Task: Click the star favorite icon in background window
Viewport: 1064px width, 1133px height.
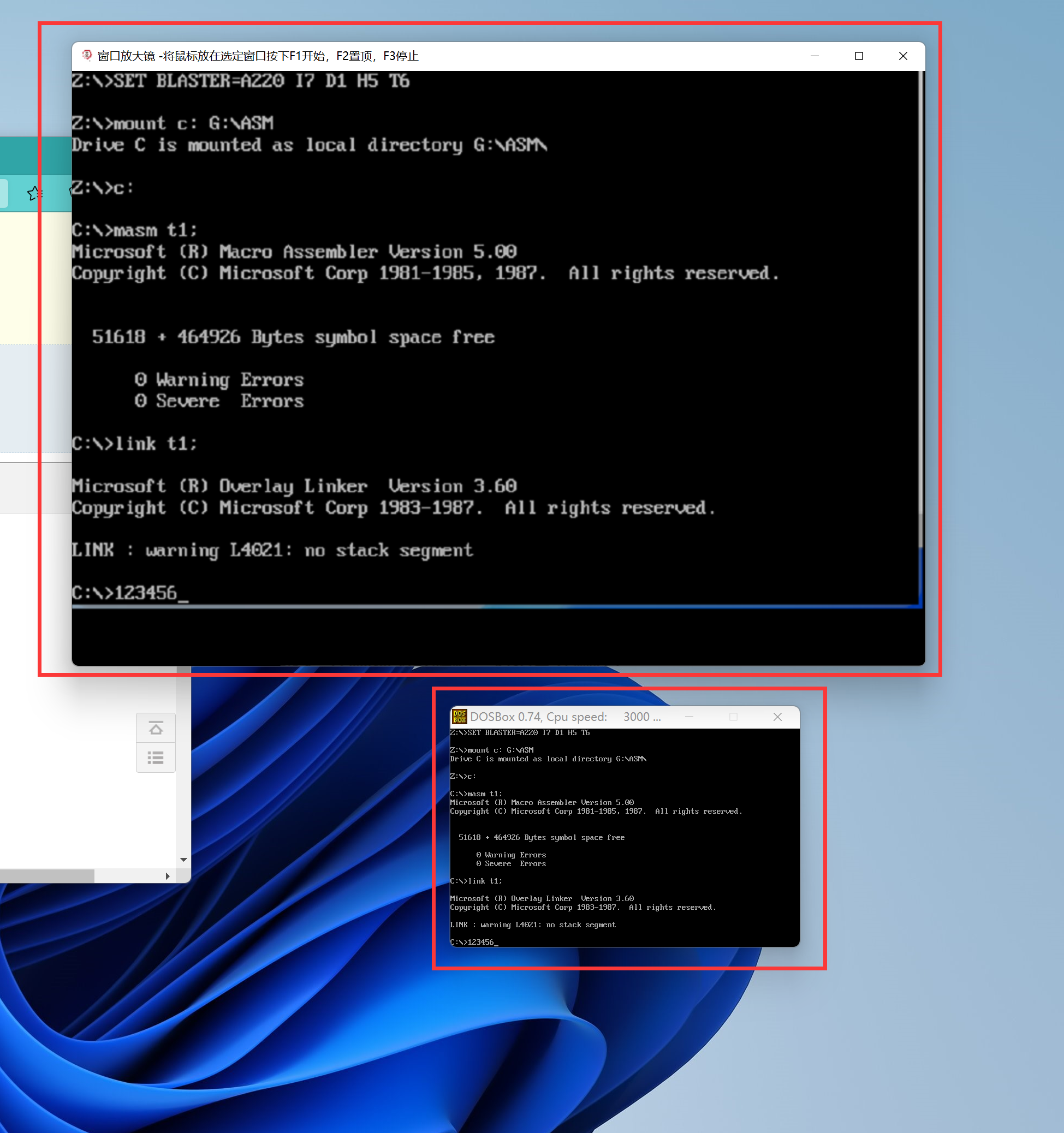Action: [x=34, y=194]
